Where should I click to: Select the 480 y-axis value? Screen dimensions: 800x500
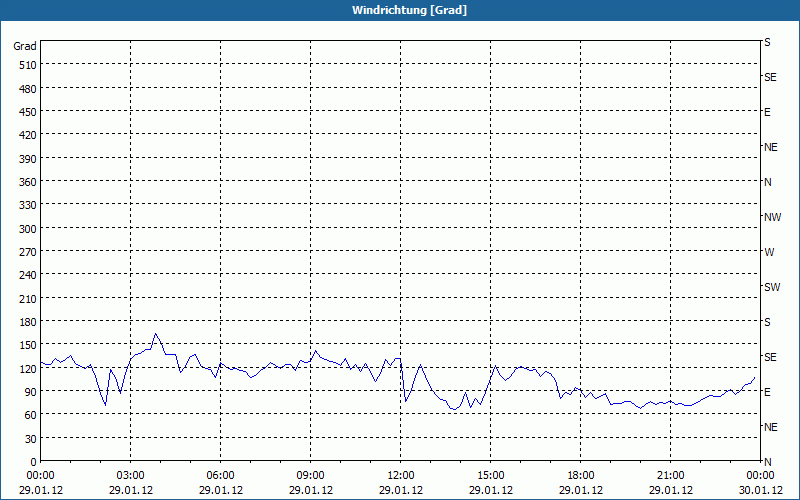click(28, 89)
